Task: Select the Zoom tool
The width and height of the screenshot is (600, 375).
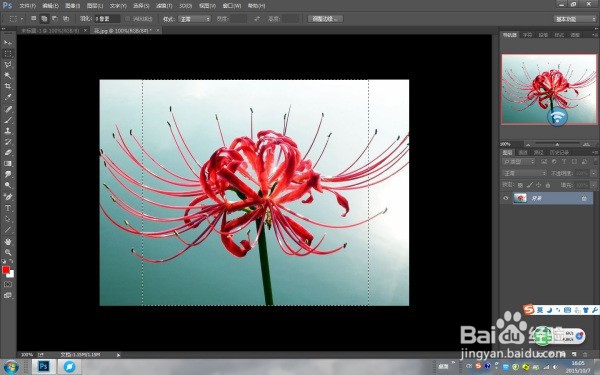Action: (8, 253)
